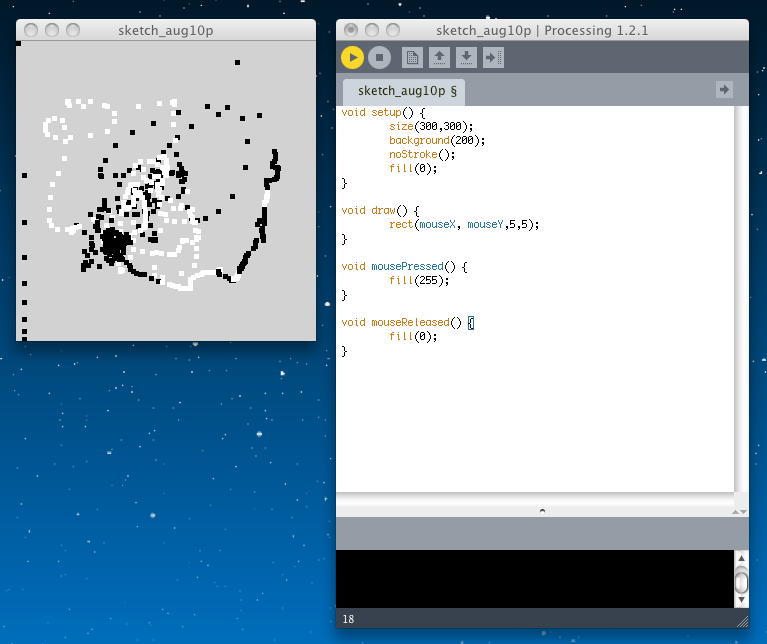767x644 pixels.
Task: Close the sketch_aug10p output window
Action: pos(31,30)
